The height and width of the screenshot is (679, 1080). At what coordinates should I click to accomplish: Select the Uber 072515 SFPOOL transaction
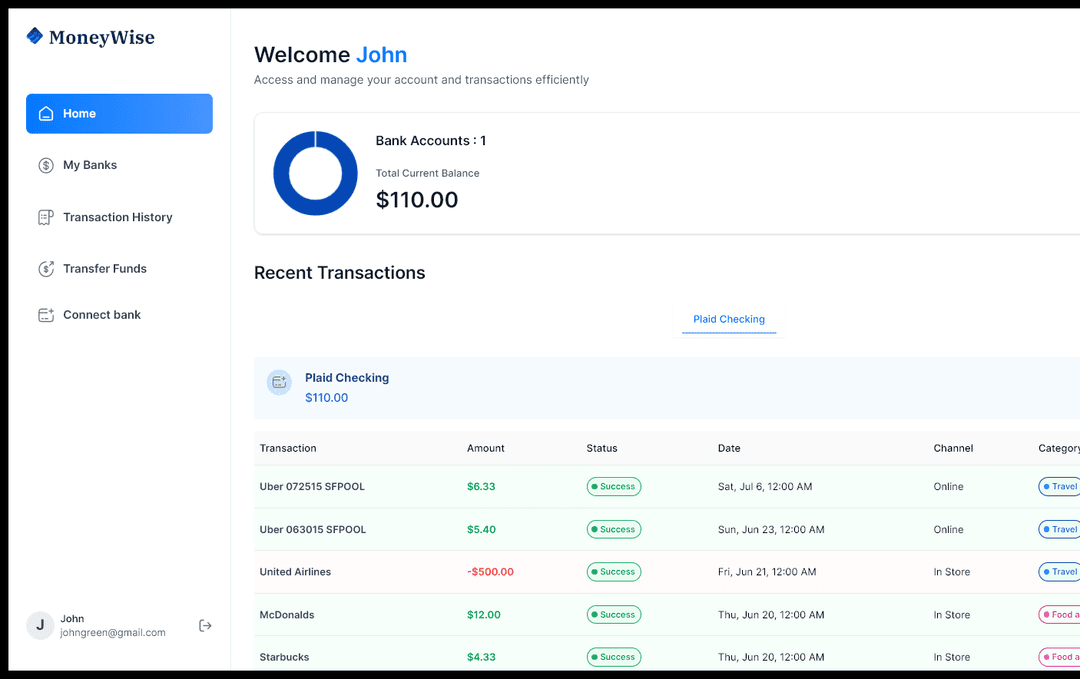pos(312,486)
